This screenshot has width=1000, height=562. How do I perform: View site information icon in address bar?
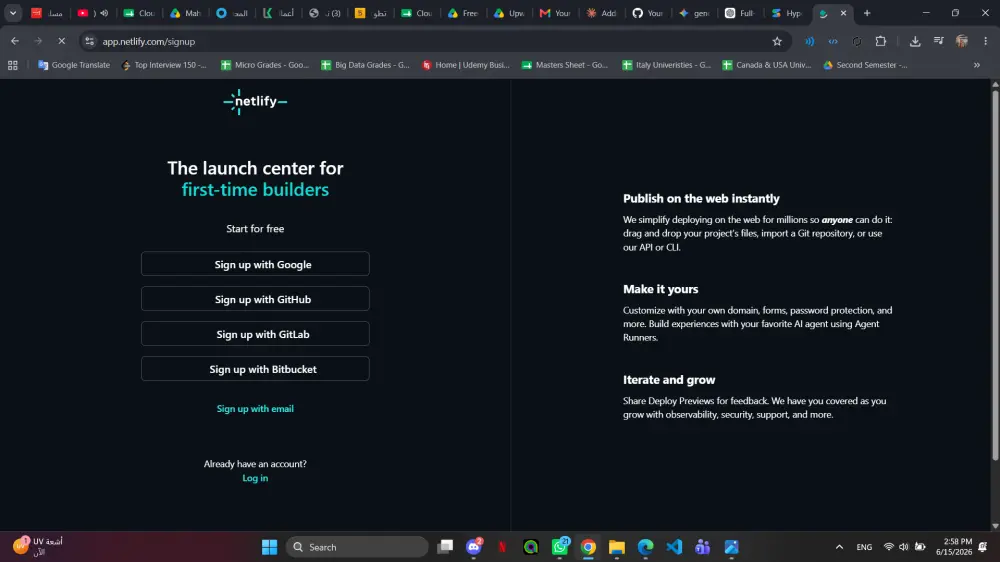point(89,41)
